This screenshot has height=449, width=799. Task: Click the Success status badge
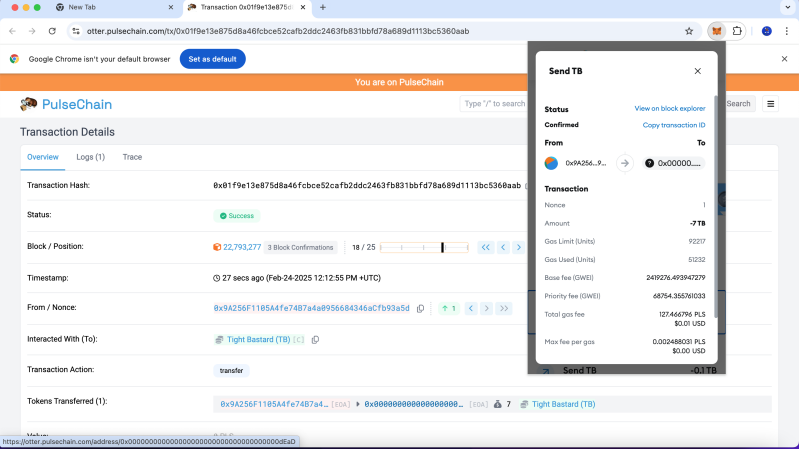pos(237,216)
